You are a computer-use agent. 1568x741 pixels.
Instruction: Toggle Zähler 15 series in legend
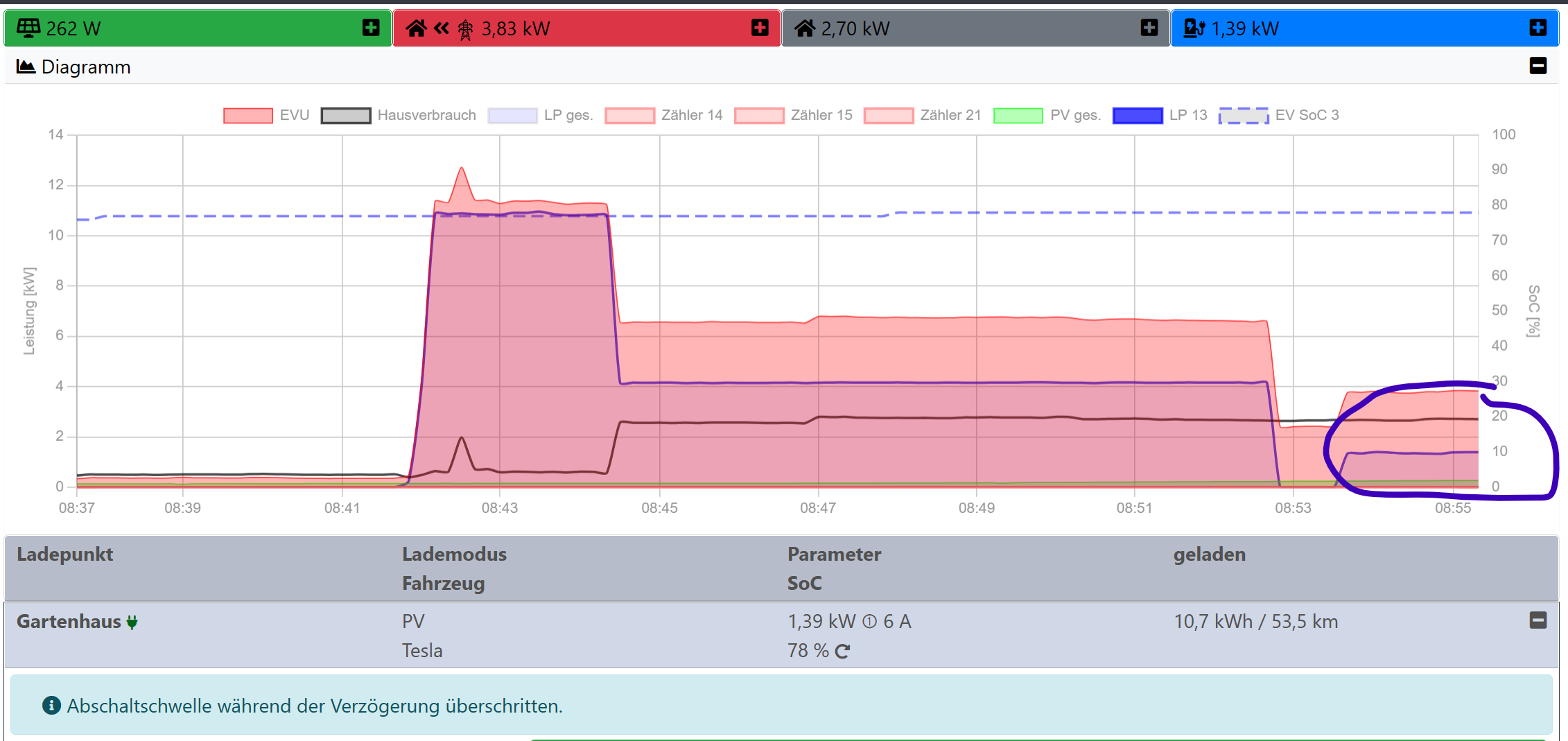(x=794, y=115)
